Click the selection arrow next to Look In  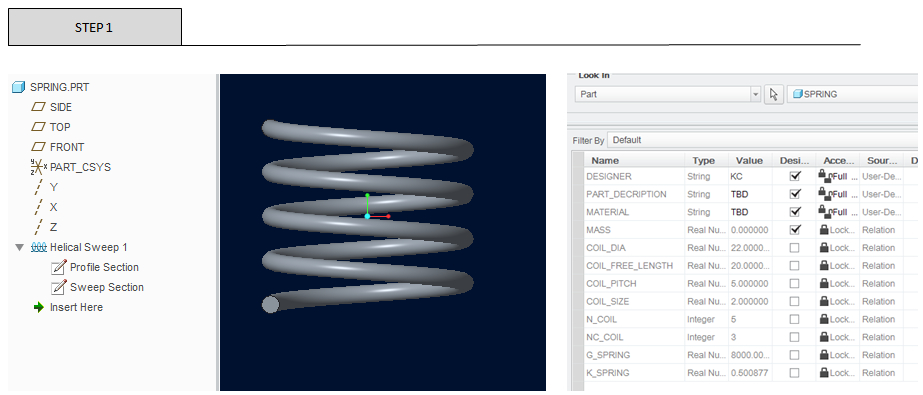coord(773,94)
